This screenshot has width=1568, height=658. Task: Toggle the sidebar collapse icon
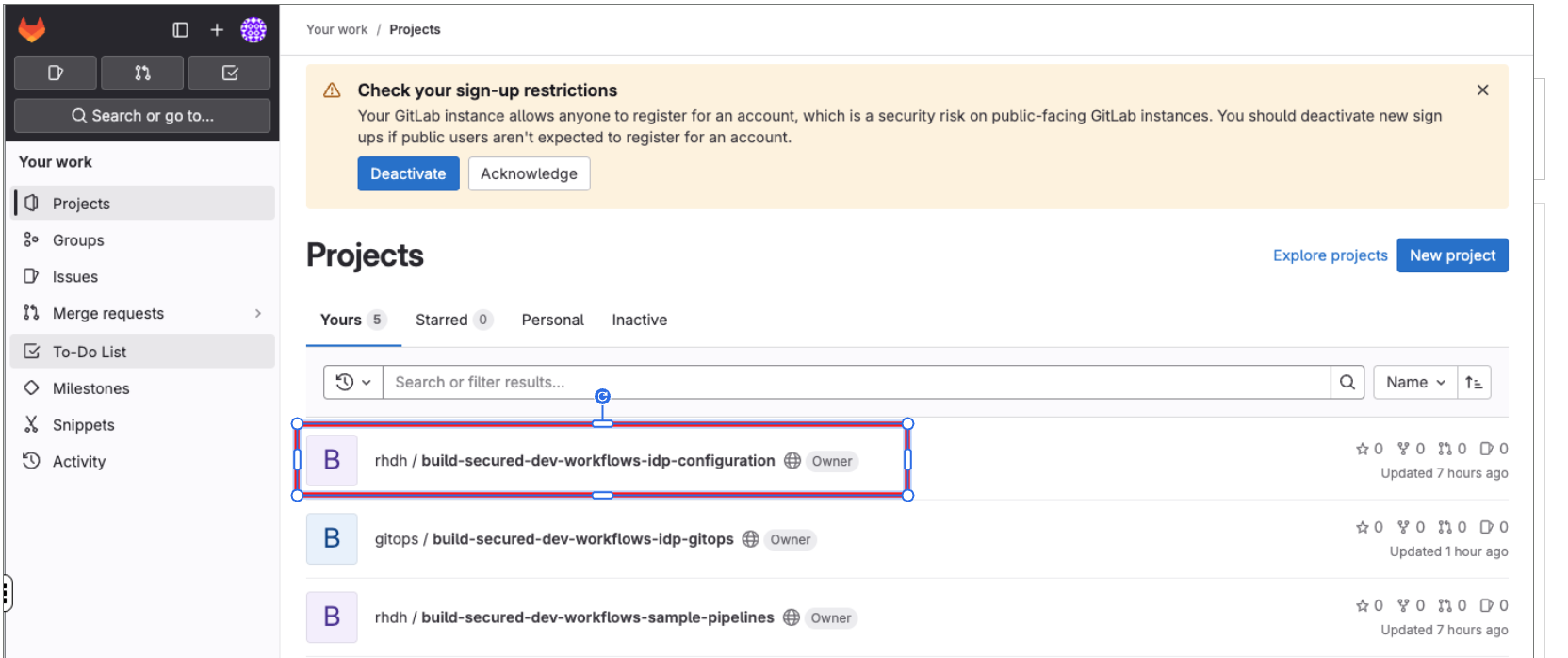180,30
